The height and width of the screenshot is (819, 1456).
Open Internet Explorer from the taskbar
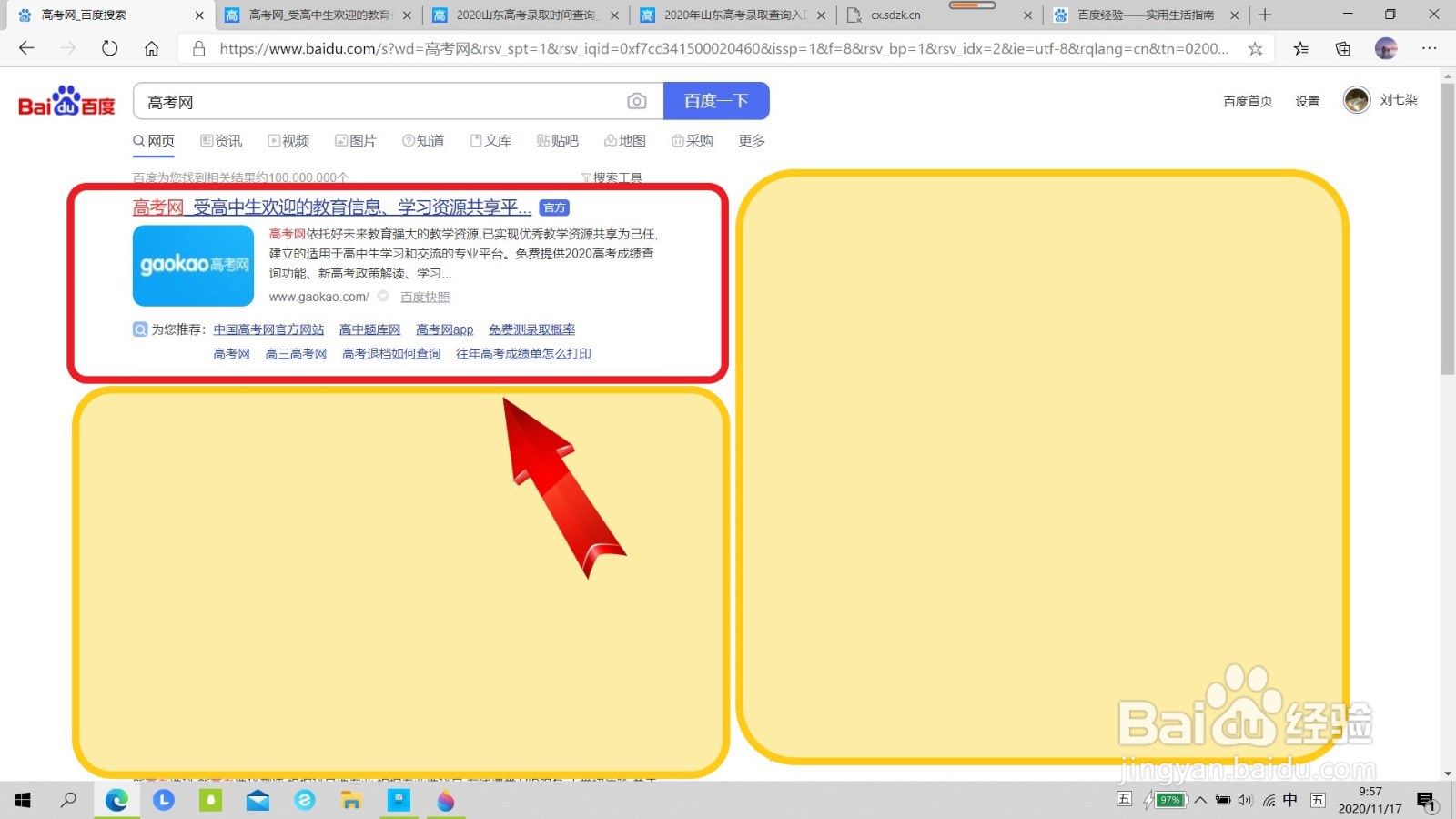click(x=305, y=800)
